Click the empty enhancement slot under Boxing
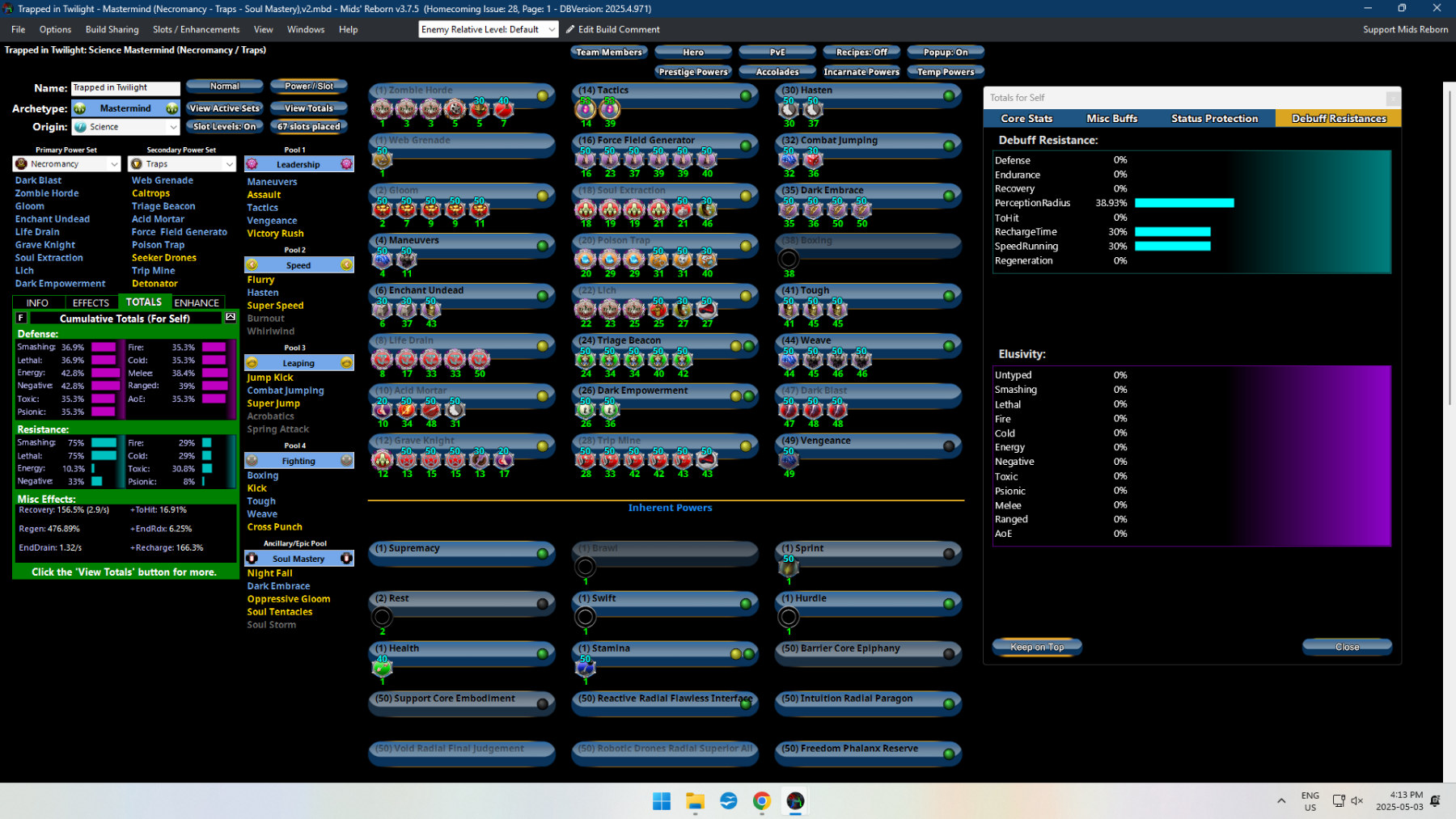The height and width of the screenshot is (819, 1456). [x=789, y=259]
